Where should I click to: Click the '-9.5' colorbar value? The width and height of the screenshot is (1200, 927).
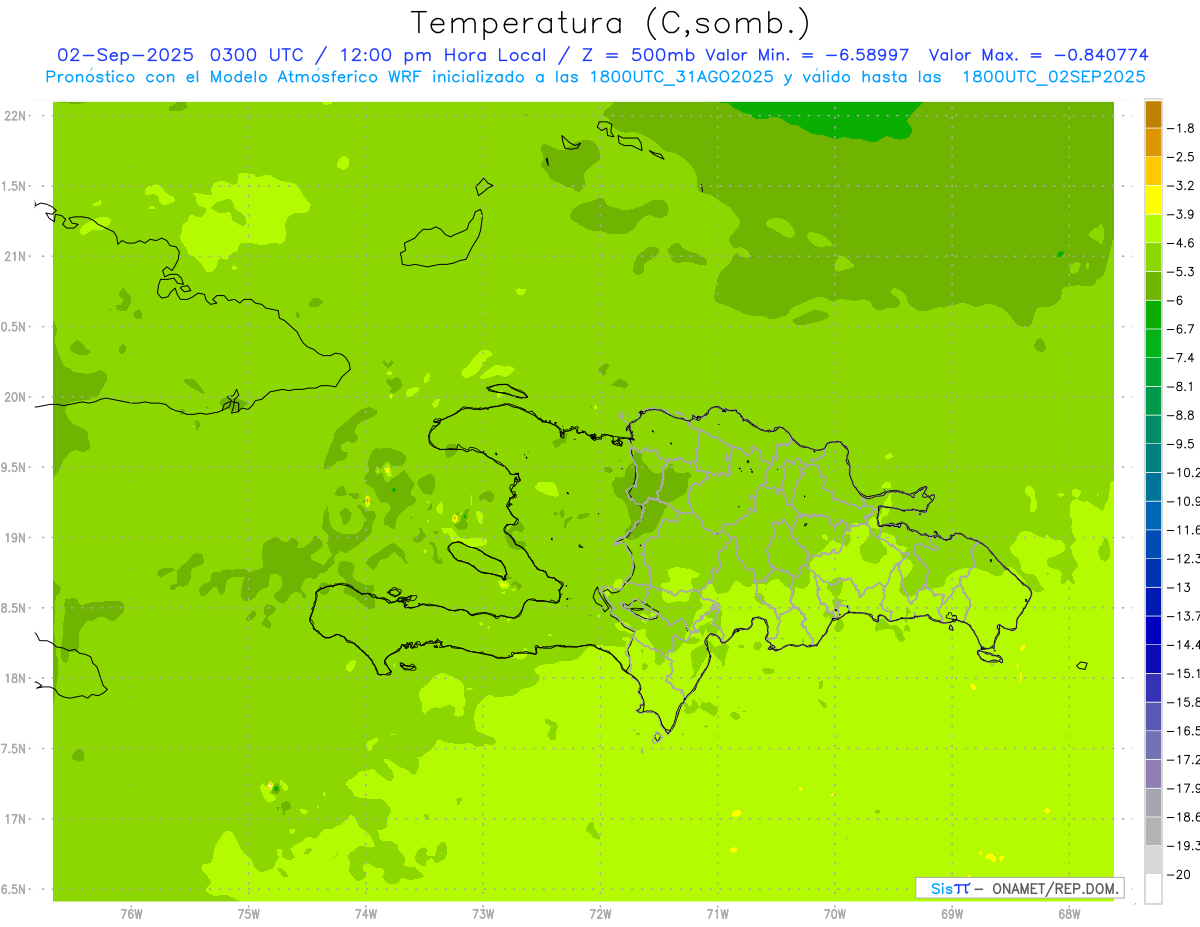pyautogui.click(x=1181, y=444)
